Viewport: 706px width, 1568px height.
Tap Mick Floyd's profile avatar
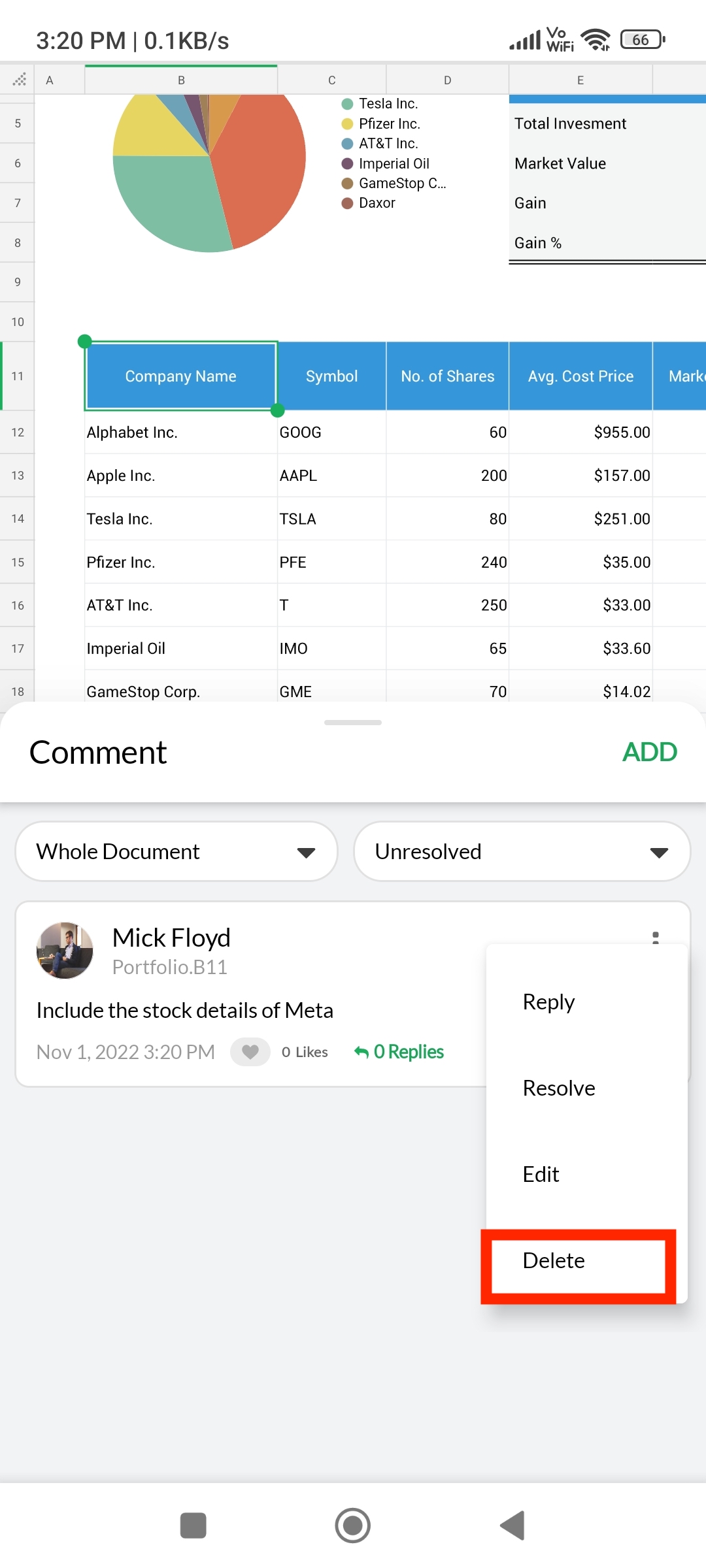65,951
